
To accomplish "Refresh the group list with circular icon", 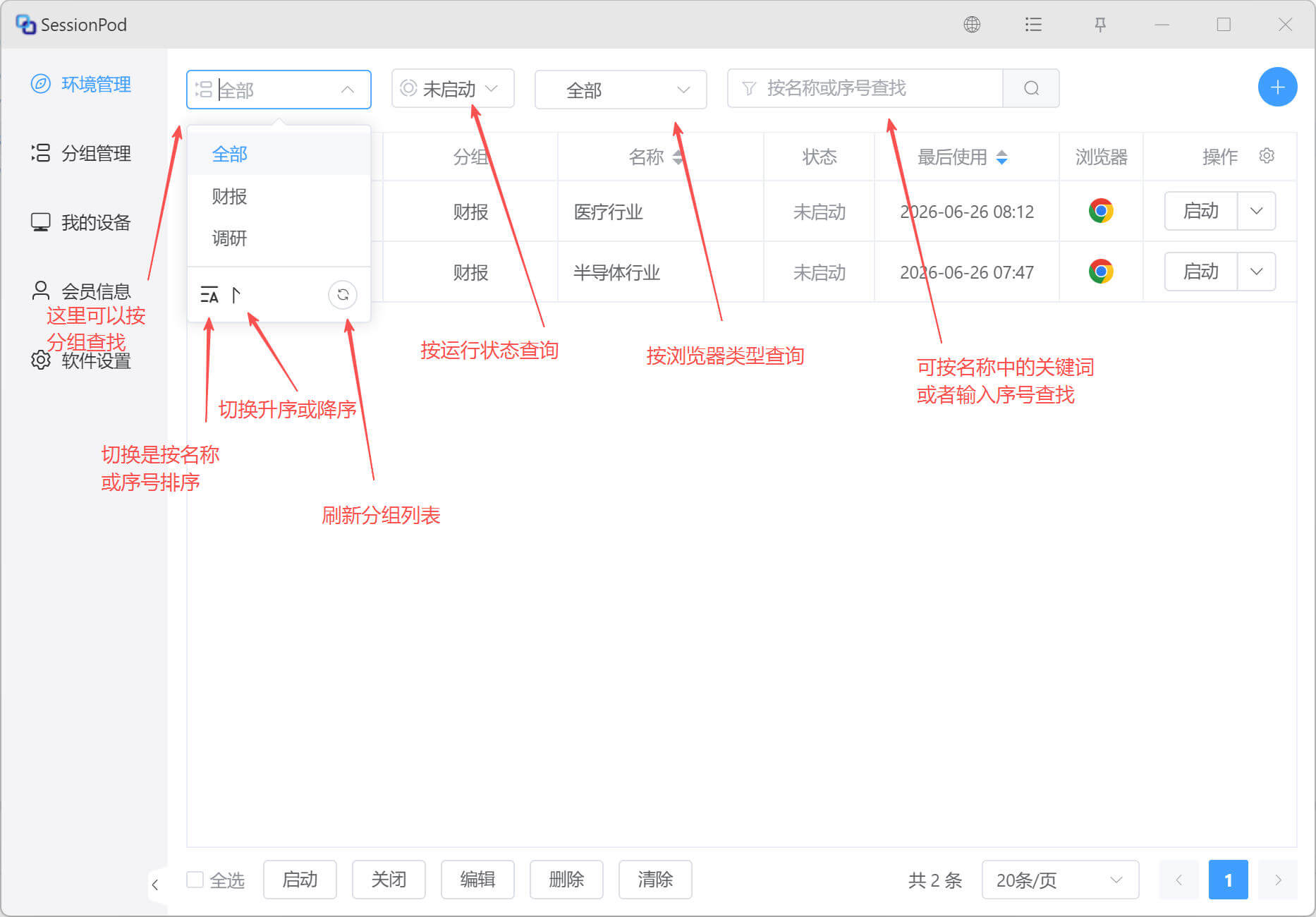I will [x=343, y=295].
